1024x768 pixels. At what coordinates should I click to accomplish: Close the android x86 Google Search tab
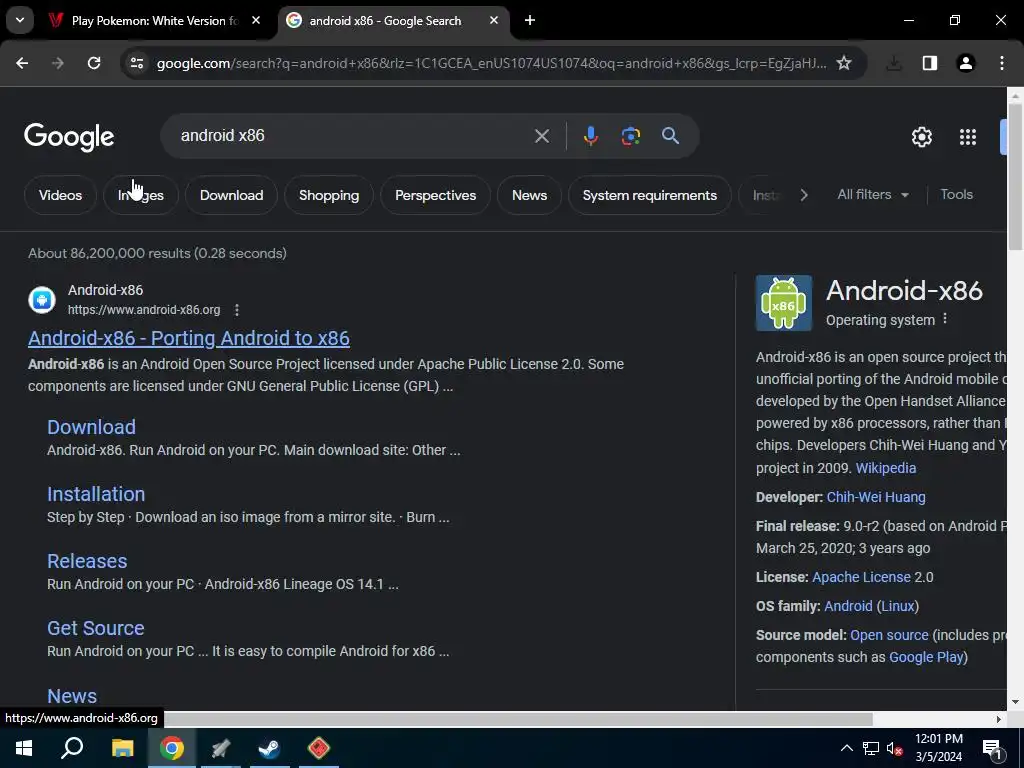pos(494,20)
